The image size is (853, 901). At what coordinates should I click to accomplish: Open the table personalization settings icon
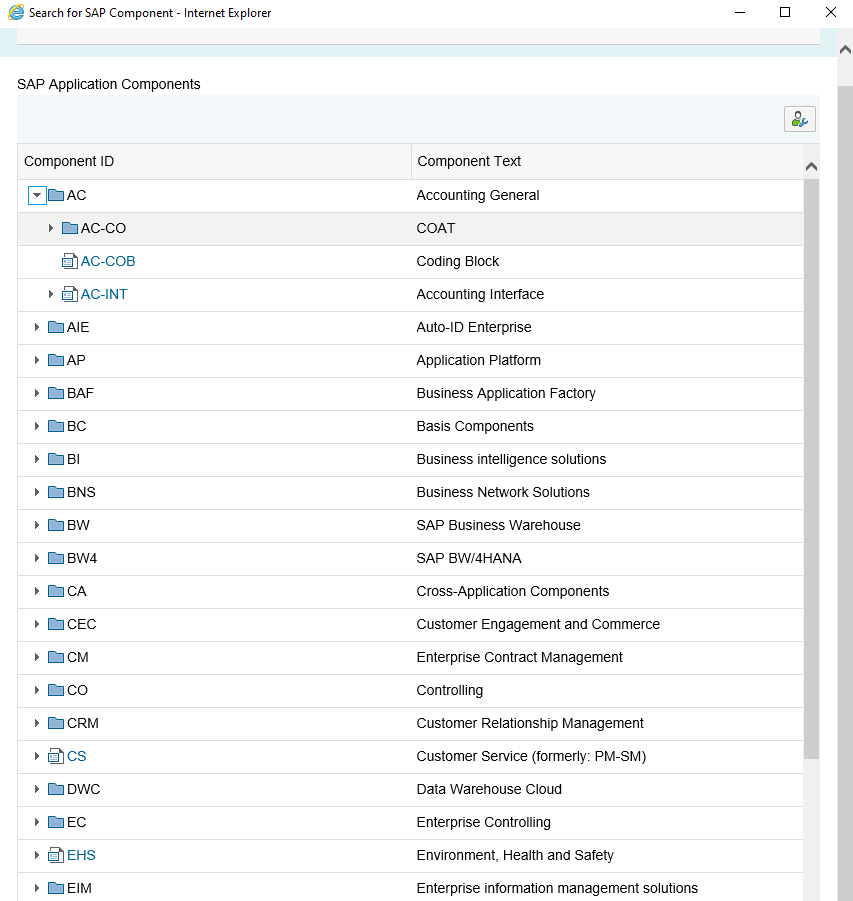click(x=800, y=119)
